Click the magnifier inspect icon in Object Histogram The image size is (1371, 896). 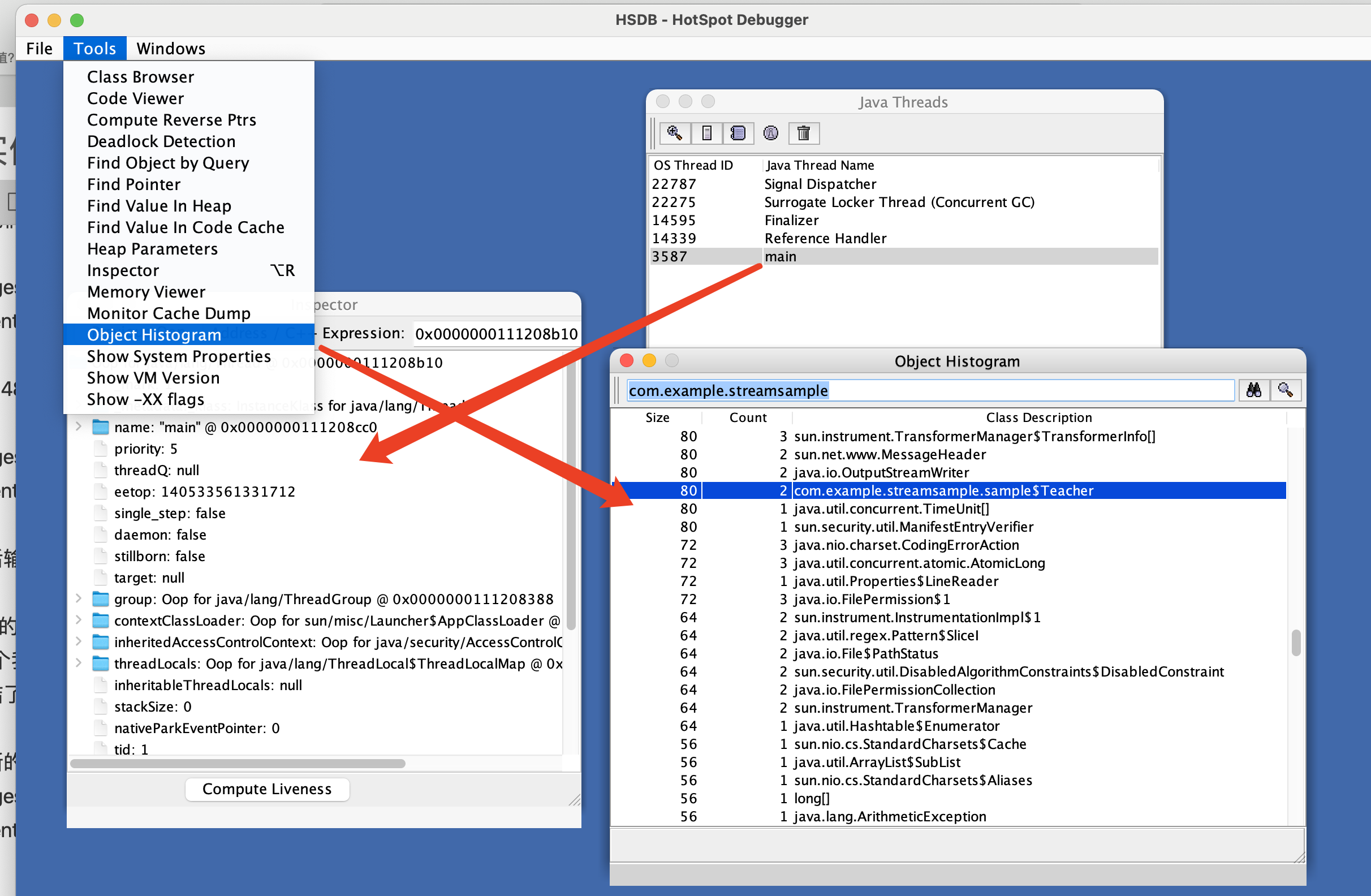pos(1284,391)
